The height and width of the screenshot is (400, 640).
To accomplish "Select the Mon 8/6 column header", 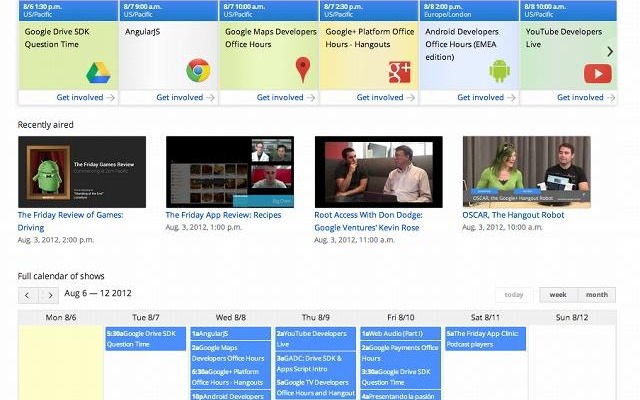I will (x=61, y=317).
